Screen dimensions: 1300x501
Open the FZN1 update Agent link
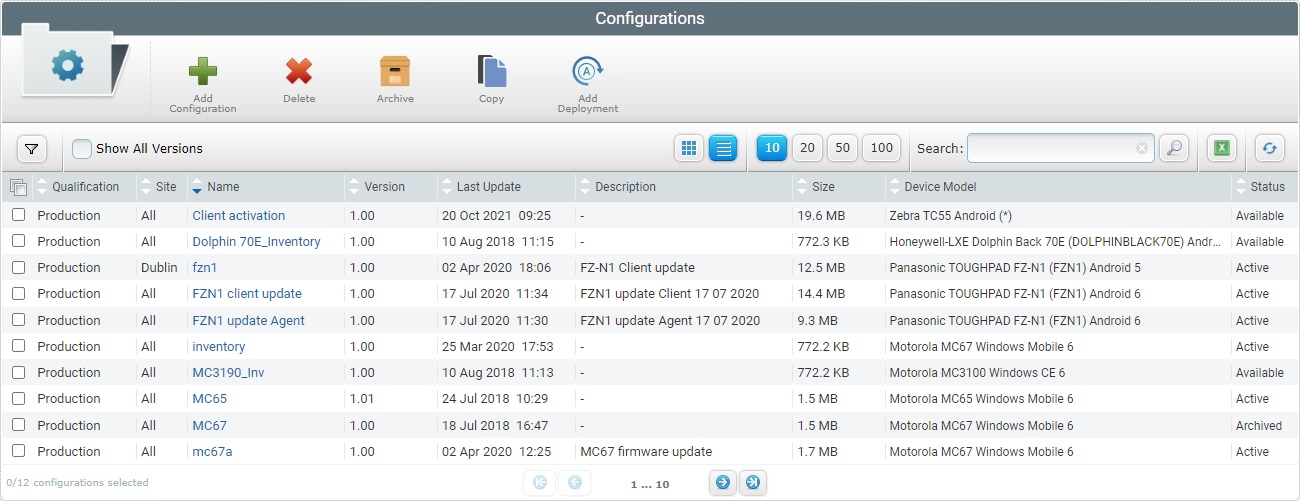tap(248, 320)
